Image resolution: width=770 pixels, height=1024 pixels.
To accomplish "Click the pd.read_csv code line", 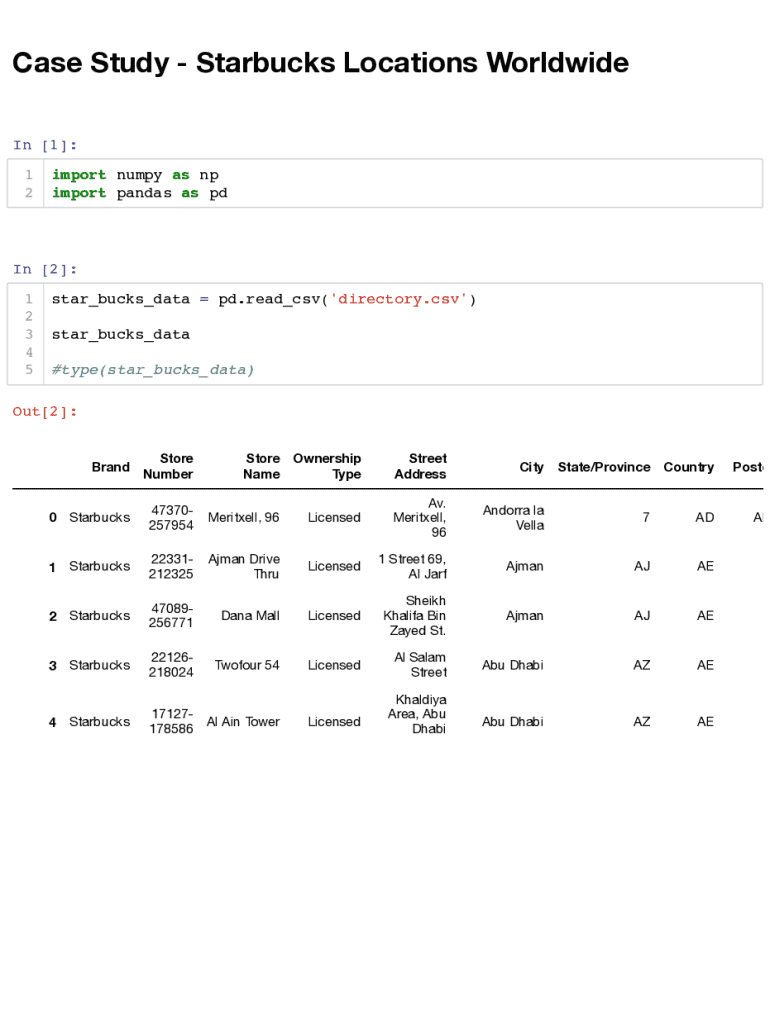I will coord(264,299).
